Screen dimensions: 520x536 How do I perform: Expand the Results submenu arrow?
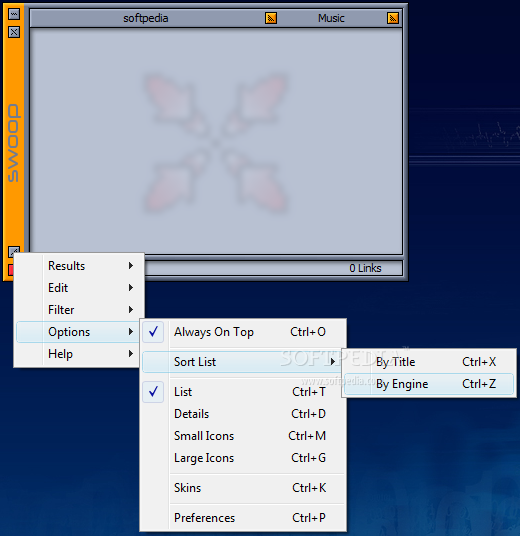coord(131,266)
